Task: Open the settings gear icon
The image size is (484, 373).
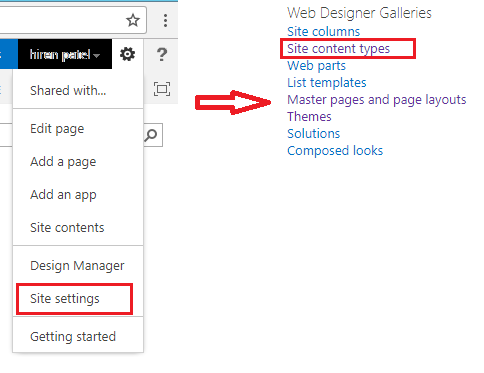Action: click(x=127, y=54)
